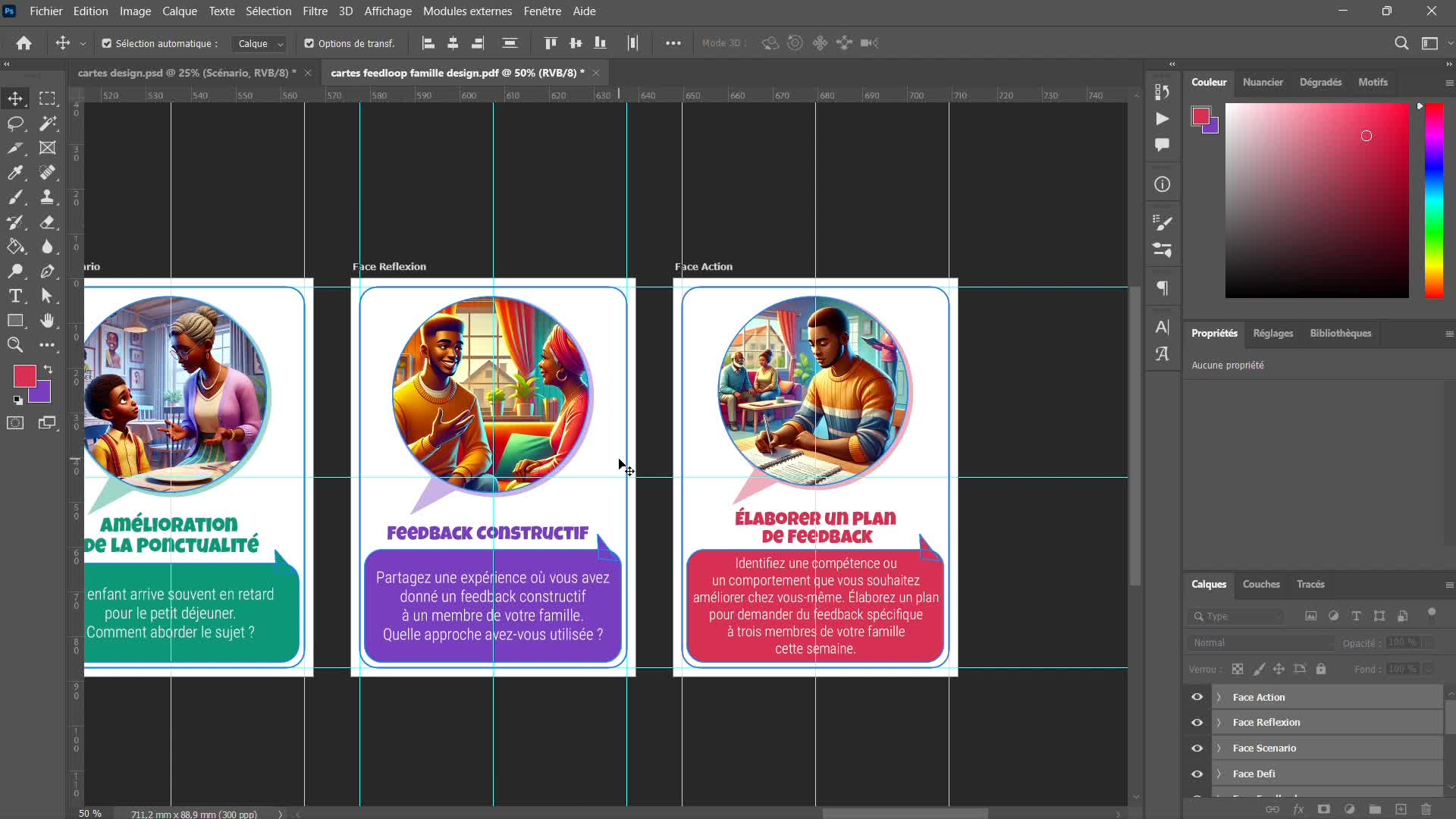
Task: Select the Magic Wand tool
Action: point(48,123)
